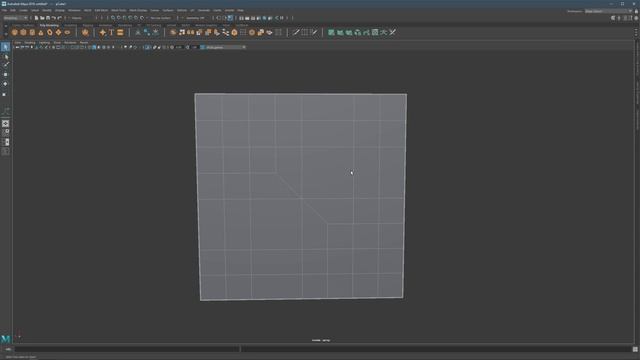Select the arrow Select tool in toolbox
The width and height of the screenshot is (640, 360).
coord(5,47)
